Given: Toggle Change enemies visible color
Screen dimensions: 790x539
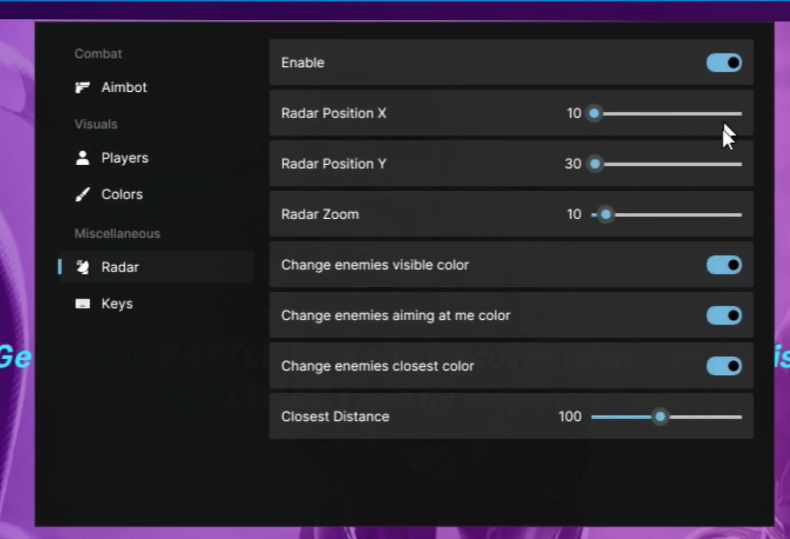Looking at the screenshot, I should (724, 265).
